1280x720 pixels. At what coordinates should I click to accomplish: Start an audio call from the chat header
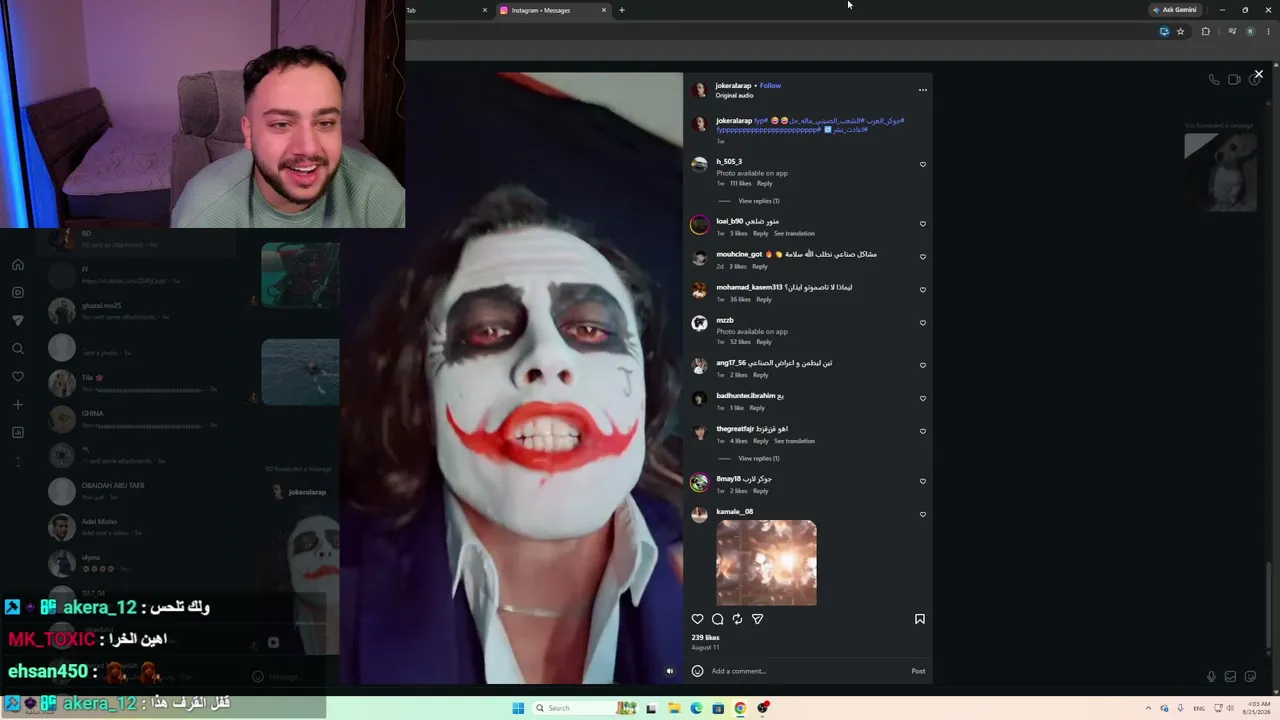tap(1214, 80)
